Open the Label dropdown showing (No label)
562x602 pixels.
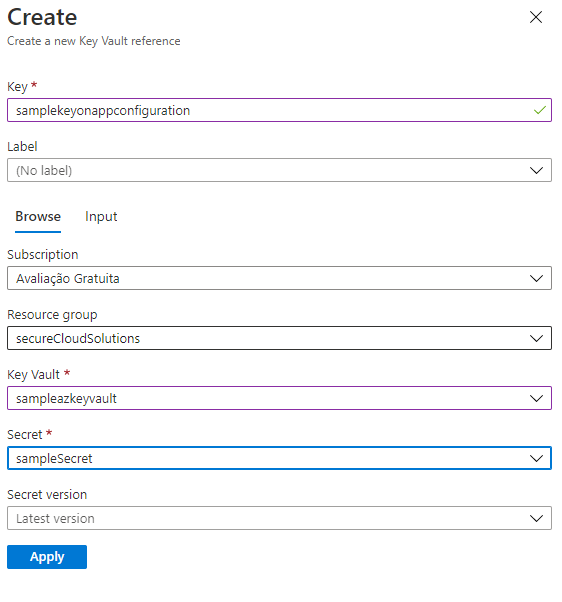(279, 170)
